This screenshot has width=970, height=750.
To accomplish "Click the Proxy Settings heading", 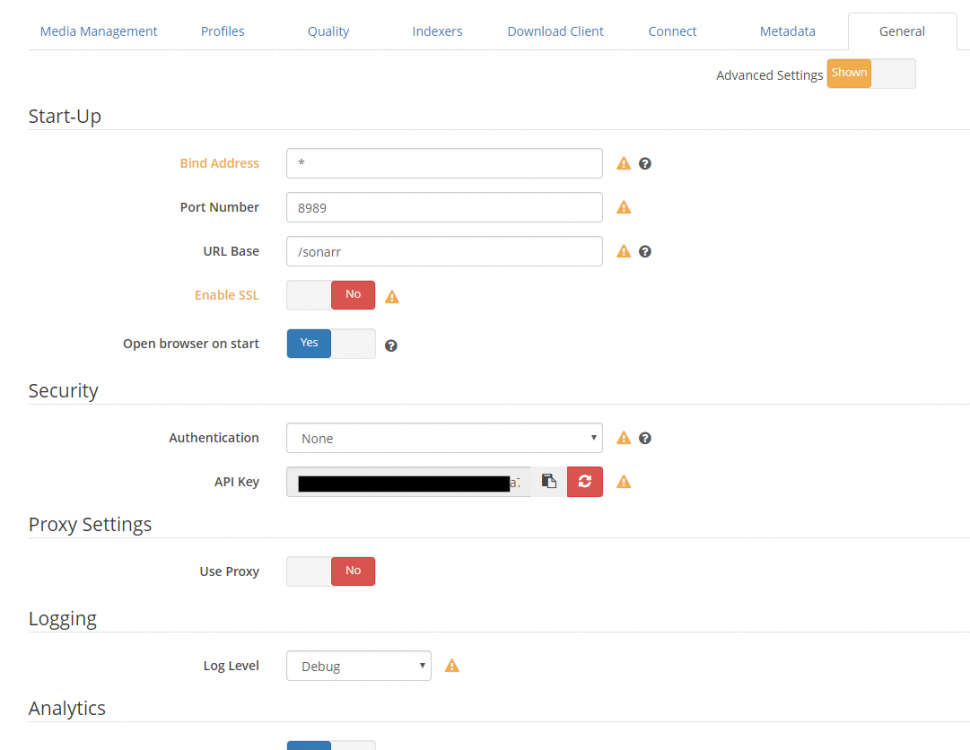I will pos(90,525).
